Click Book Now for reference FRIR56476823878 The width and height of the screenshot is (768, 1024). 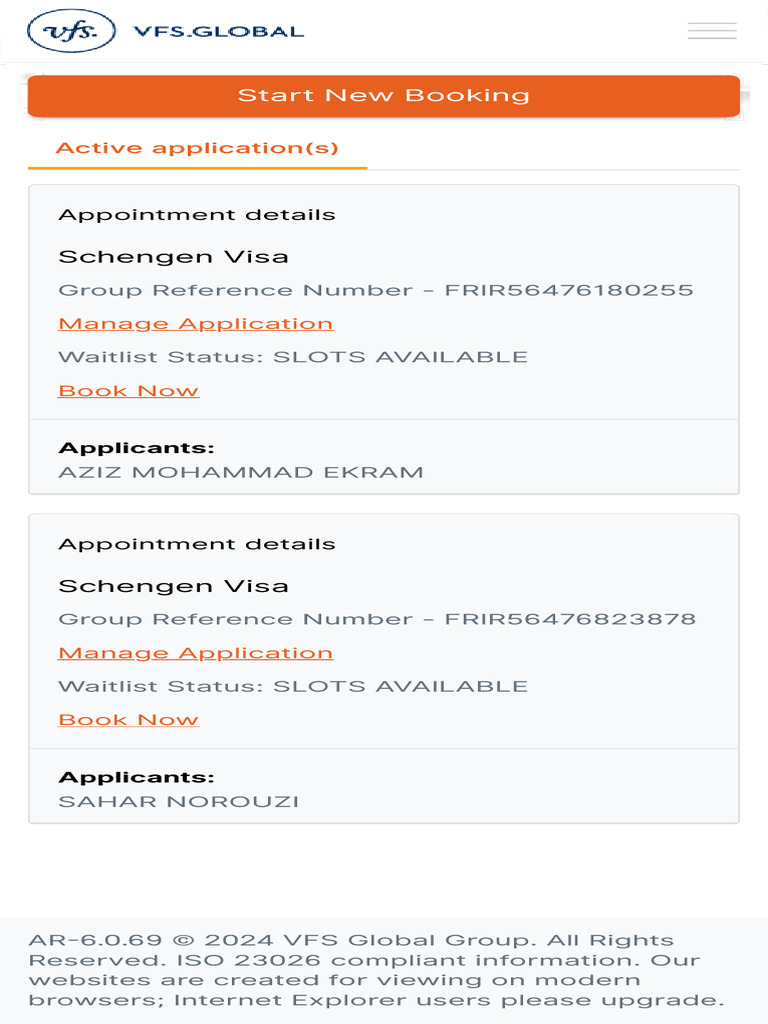pyautogui.click(x=129, y=720)
